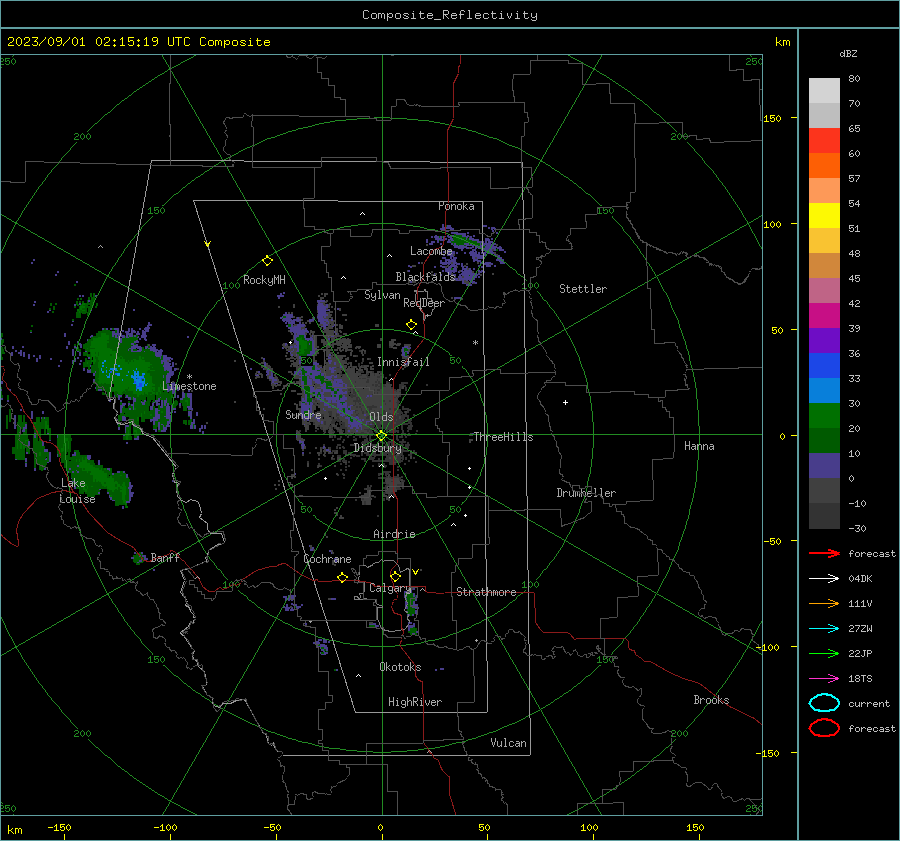Click the cyan 27ZW arrow legend icon

pos(824,629)
